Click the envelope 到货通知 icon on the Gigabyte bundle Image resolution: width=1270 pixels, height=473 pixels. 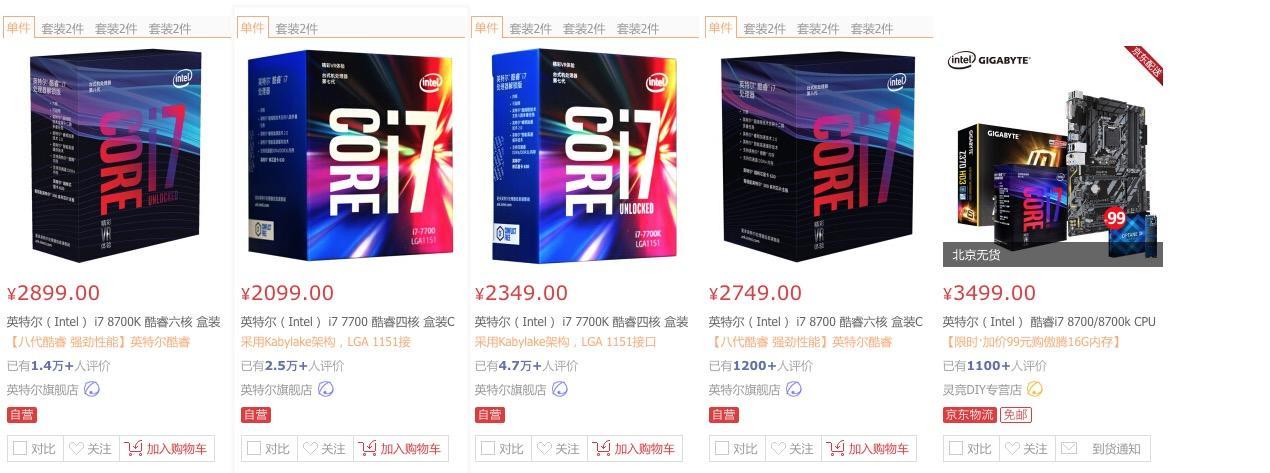click(1069, 449)
